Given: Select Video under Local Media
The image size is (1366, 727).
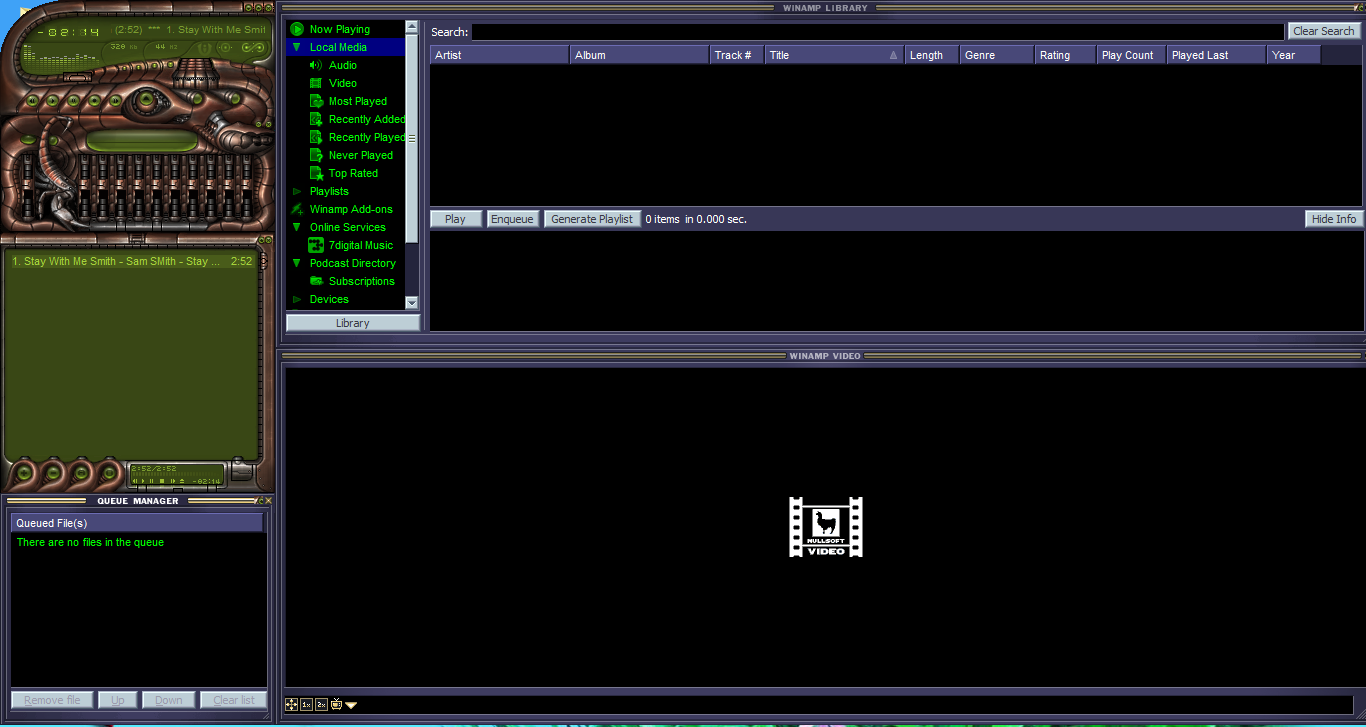Looking at the screenshot, I should tap(343, 83).
